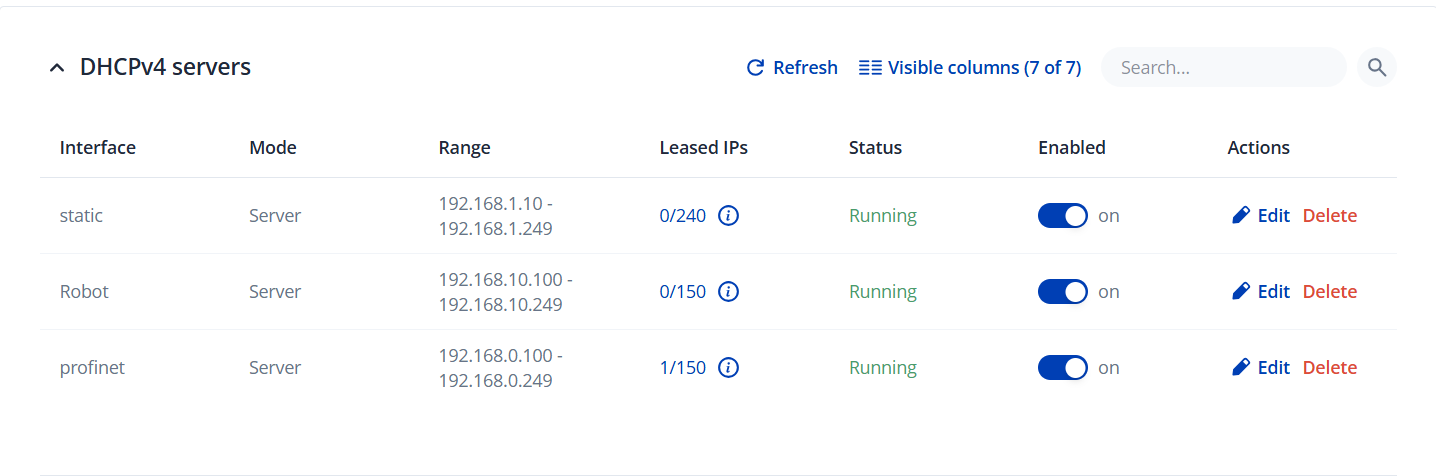Click the Leased IPs column header
1436x476 pixels.
coord(703,148)
